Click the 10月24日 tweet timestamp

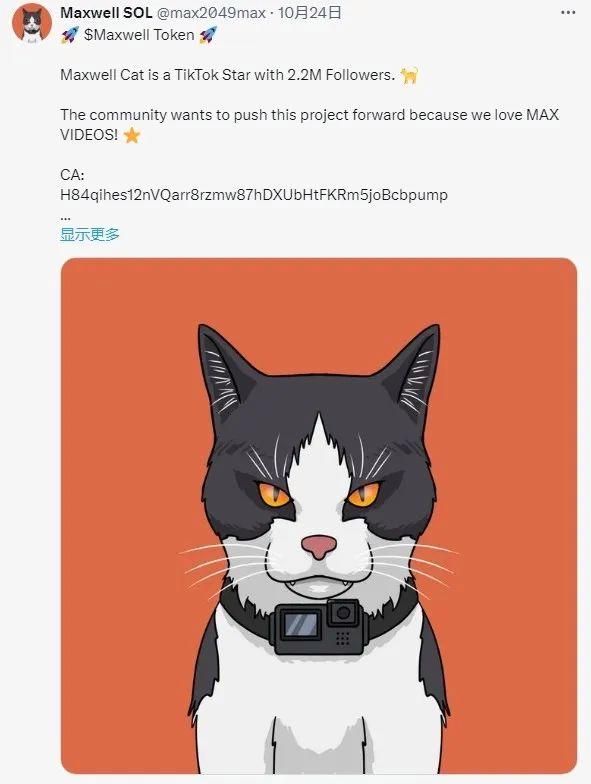click(310, 12)
